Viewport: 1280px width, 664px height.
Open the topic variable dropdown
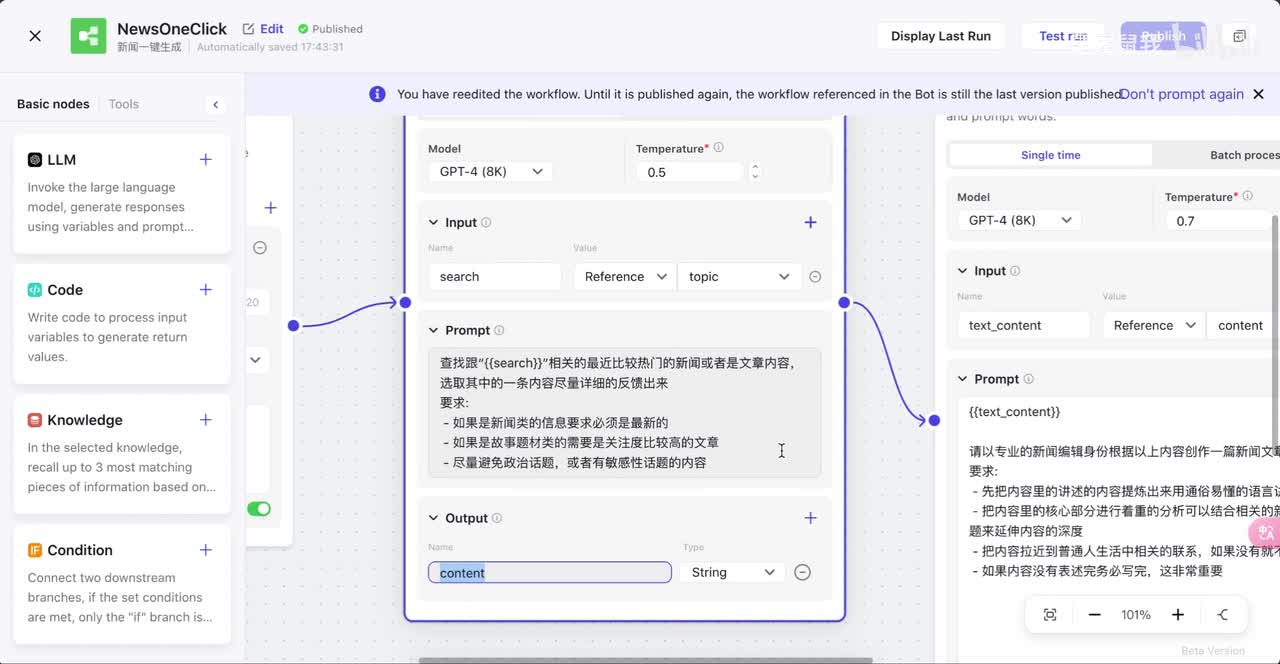739,277
